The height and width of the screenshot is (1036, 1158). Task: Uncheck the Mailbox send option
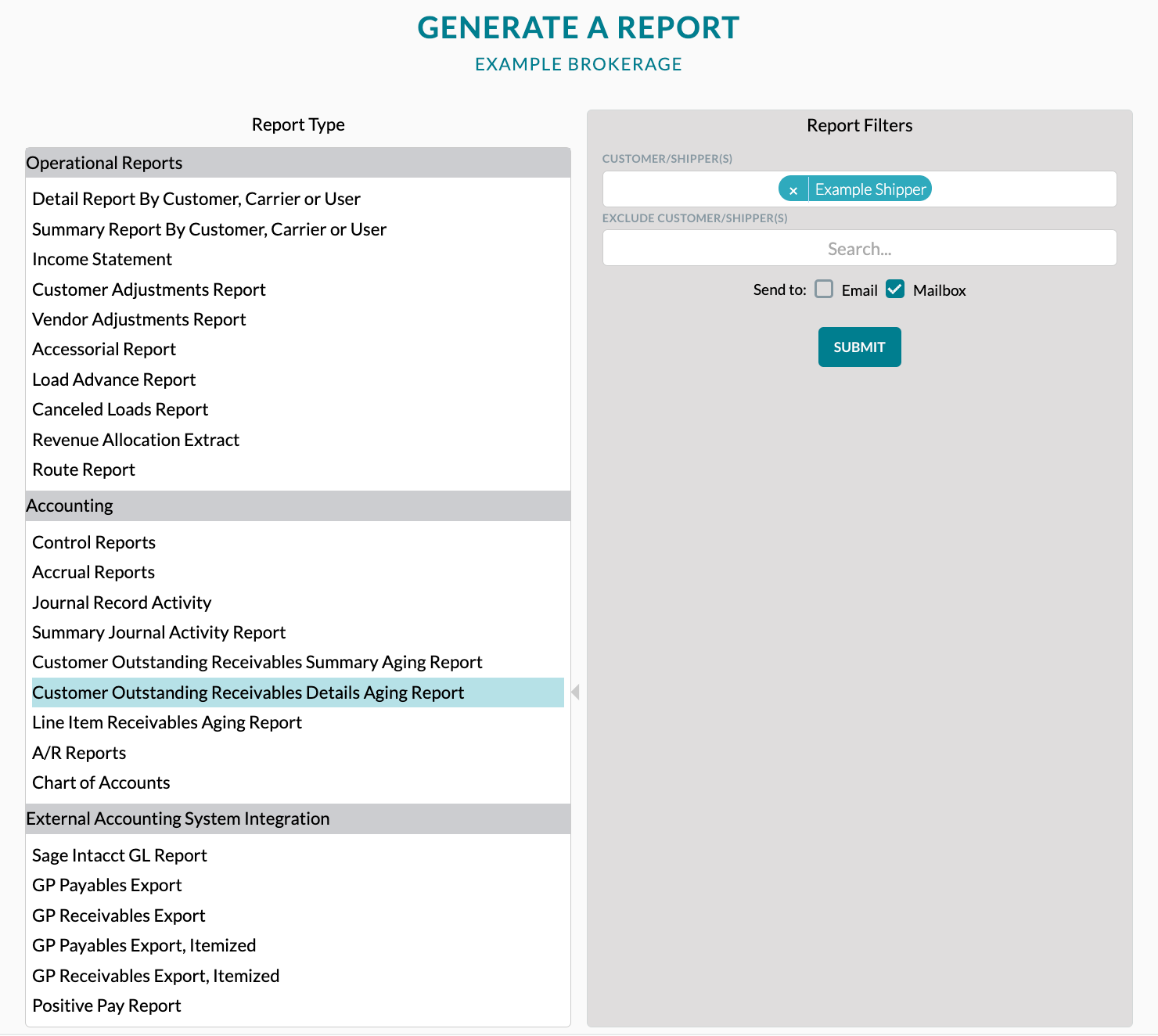pos(895,290)
